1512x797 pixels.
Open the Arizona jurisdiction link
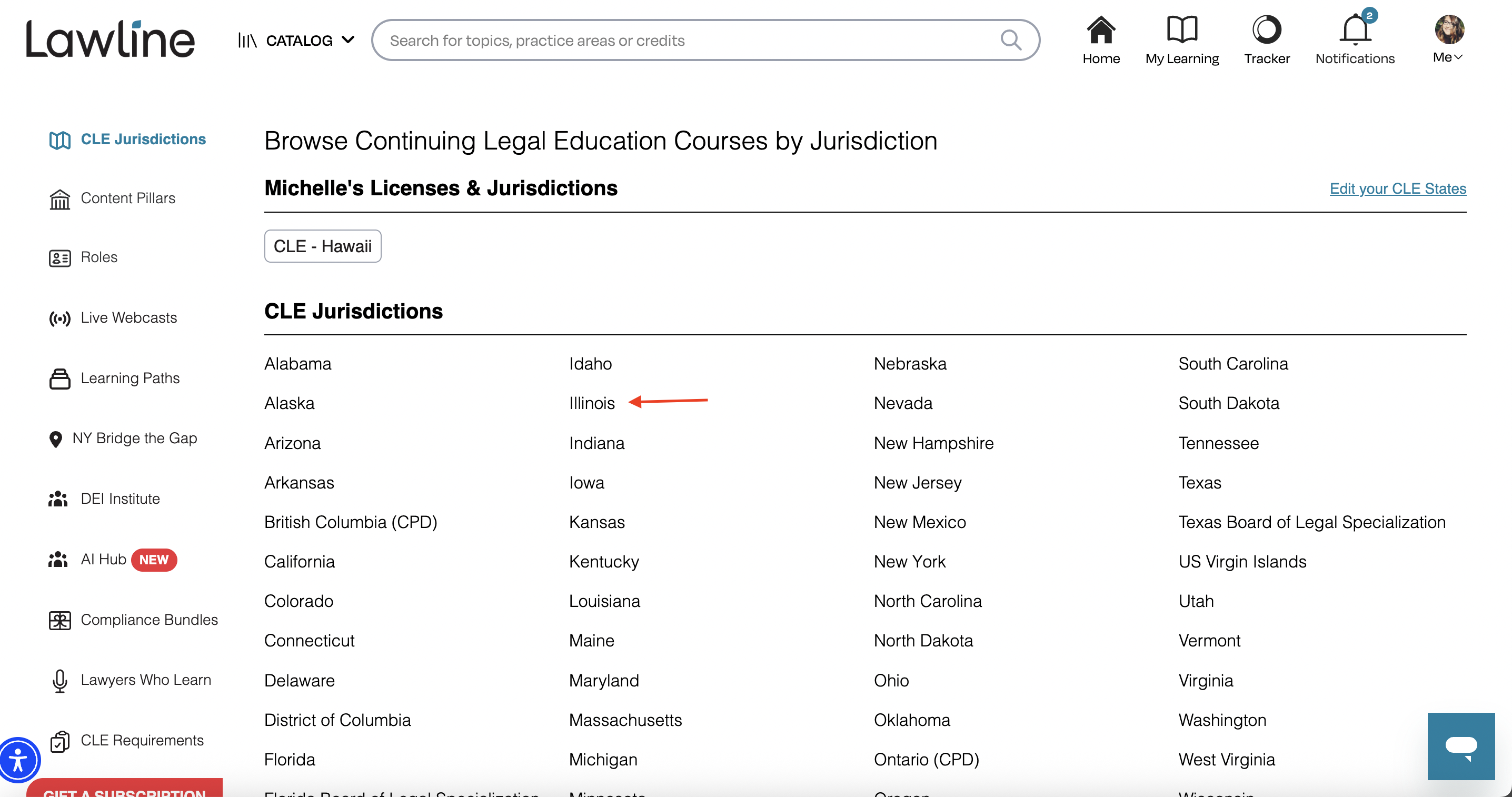point(292,443)
